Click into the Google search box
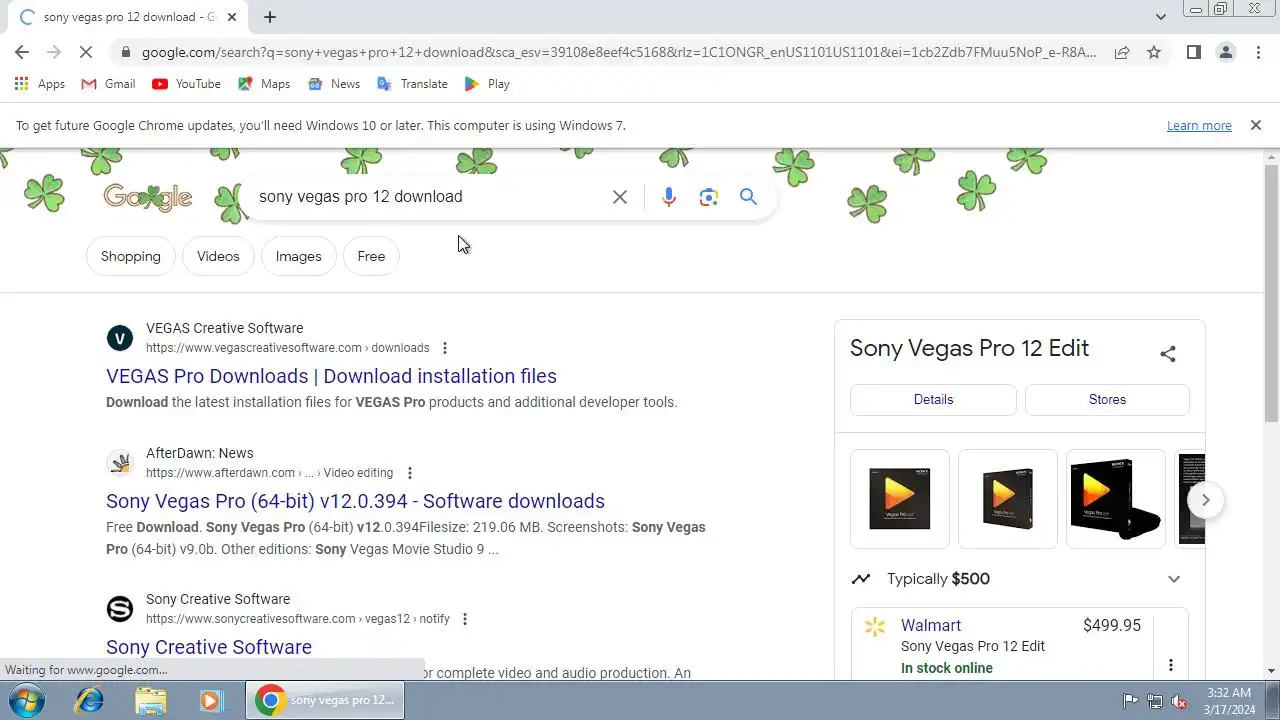 click(430, 197)
